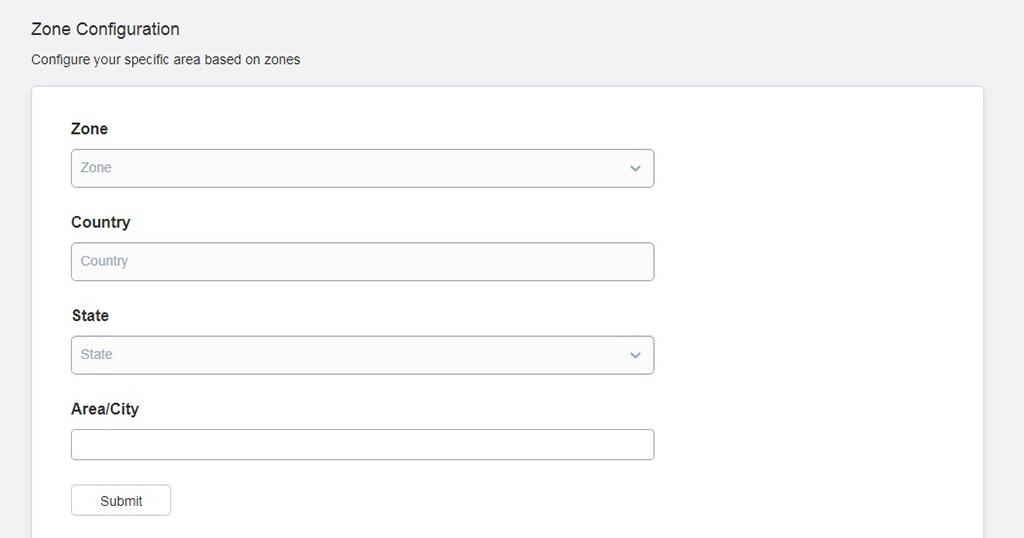
Task: Click into the Area/City text box
Action: [362, 445]
